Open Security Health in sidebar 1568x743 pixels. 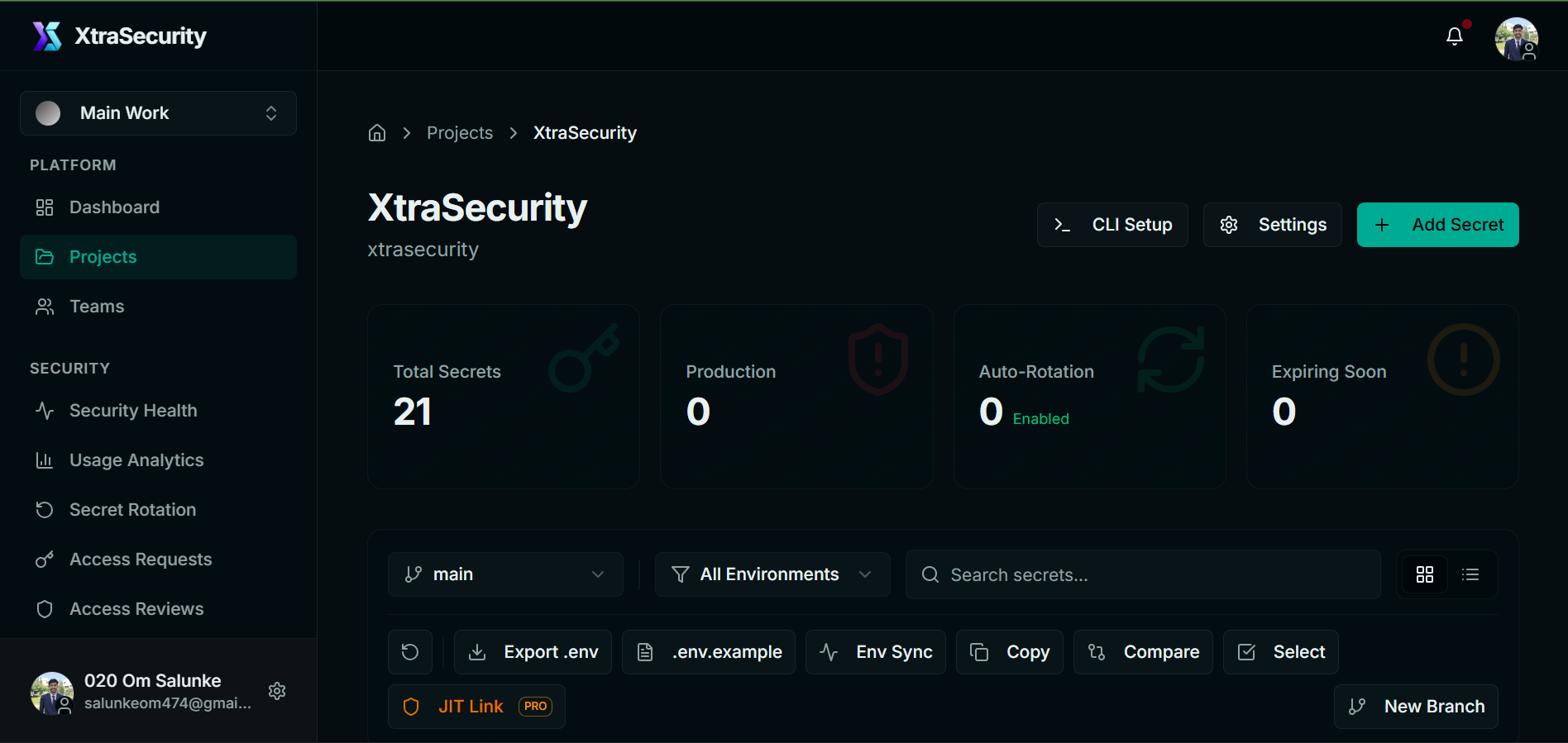pyautogui.click(x=132, y=411)
